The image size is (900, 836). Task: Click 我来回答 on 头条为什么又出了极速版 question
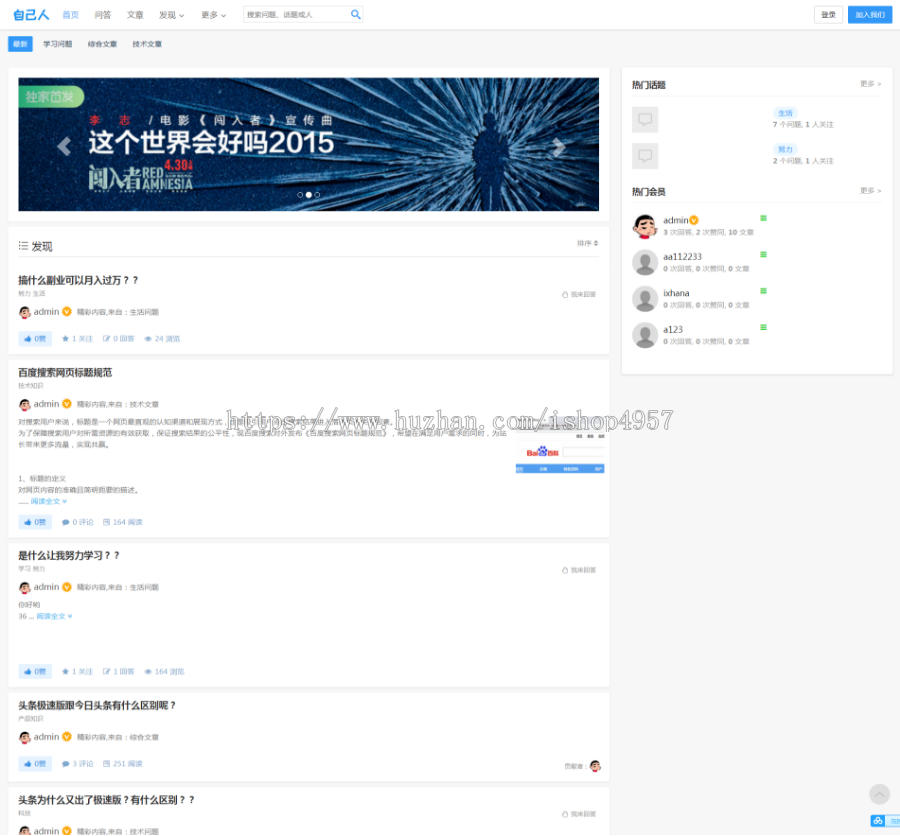[579, 814]
